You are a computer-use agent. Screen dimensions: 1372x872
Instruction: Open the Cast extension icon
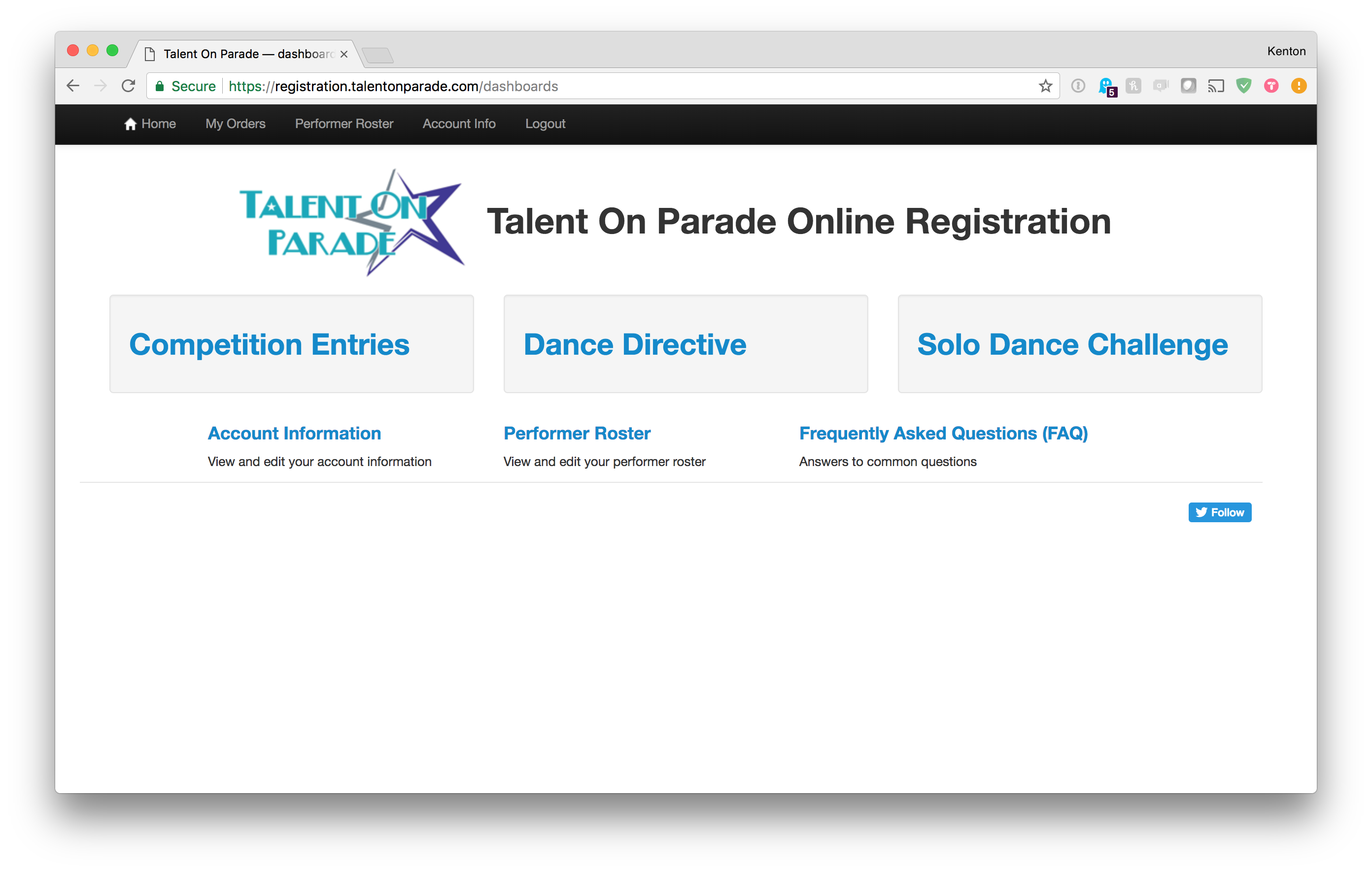click(x=1216, y=86)
